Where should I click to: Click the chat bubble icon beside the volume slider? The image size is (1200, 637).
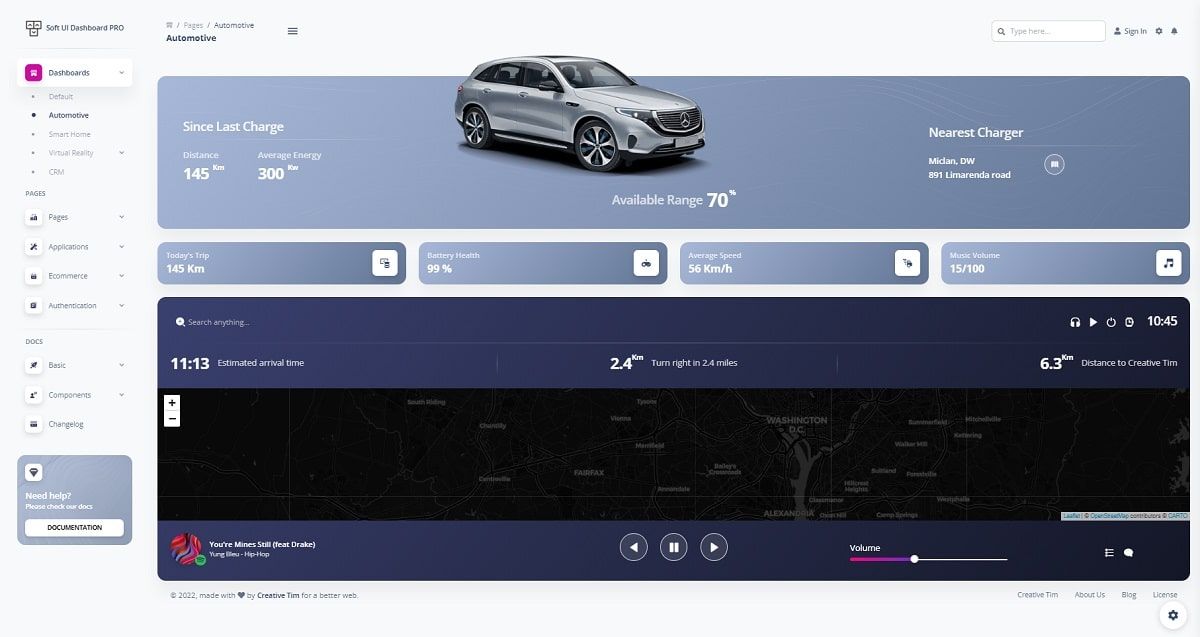1128,551
